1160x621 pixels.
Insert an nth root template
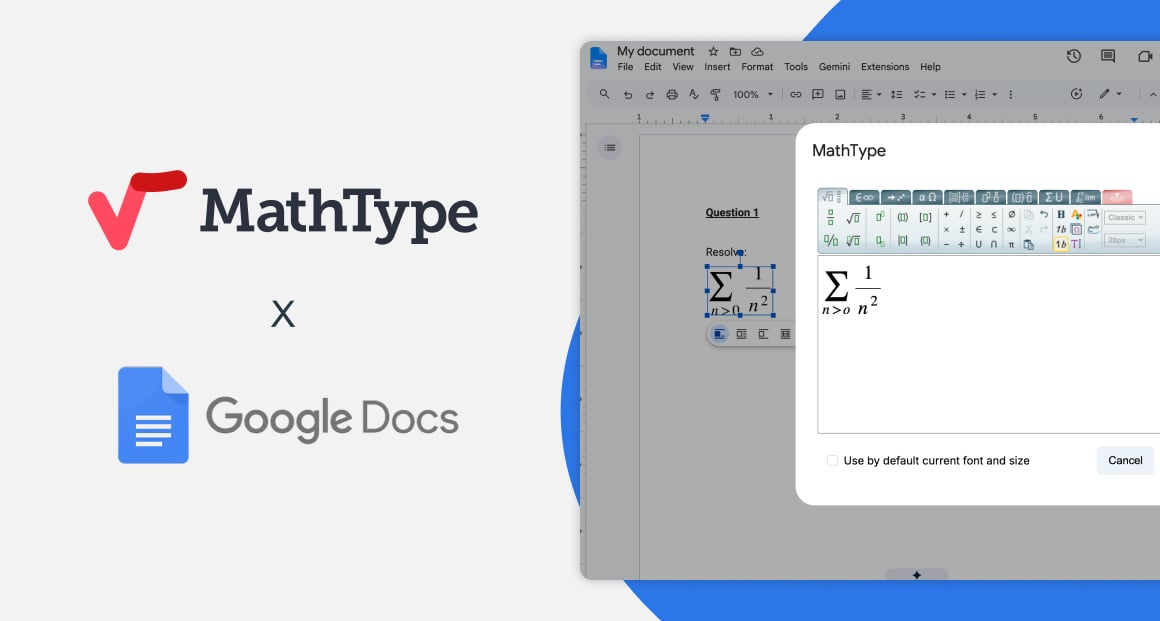(854, 241)
